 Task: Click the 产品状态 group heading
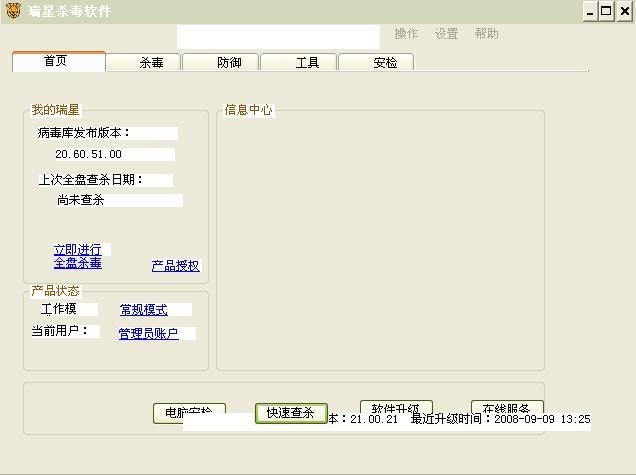(55, 290)
